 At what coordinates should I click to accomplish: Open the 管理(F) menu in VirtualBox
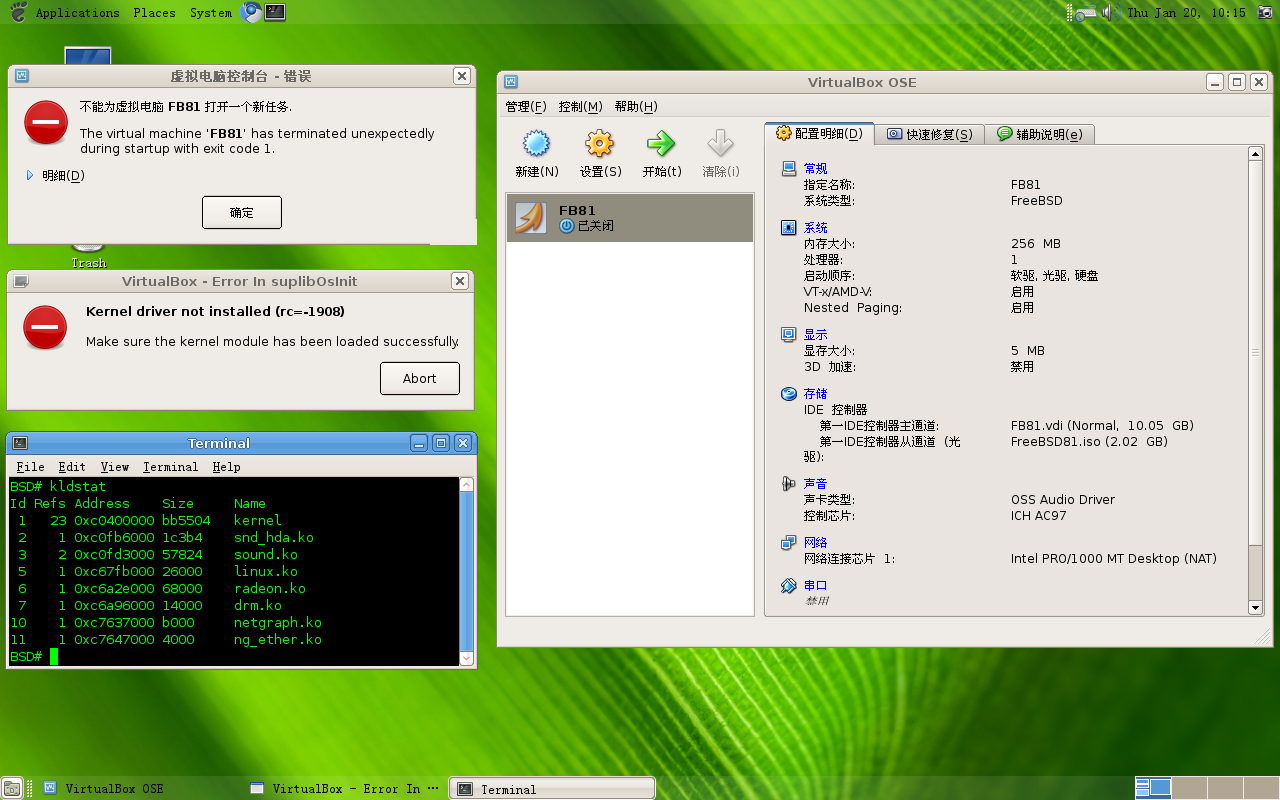(526, 107)
